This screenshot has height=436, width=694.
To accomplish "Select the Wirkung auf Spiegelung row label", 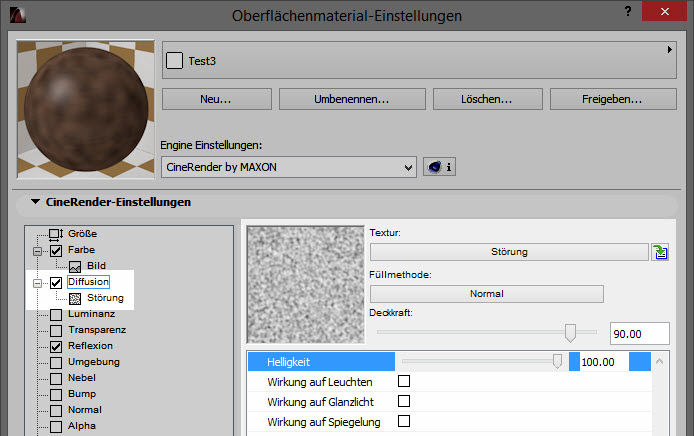I will pos(324,422).
